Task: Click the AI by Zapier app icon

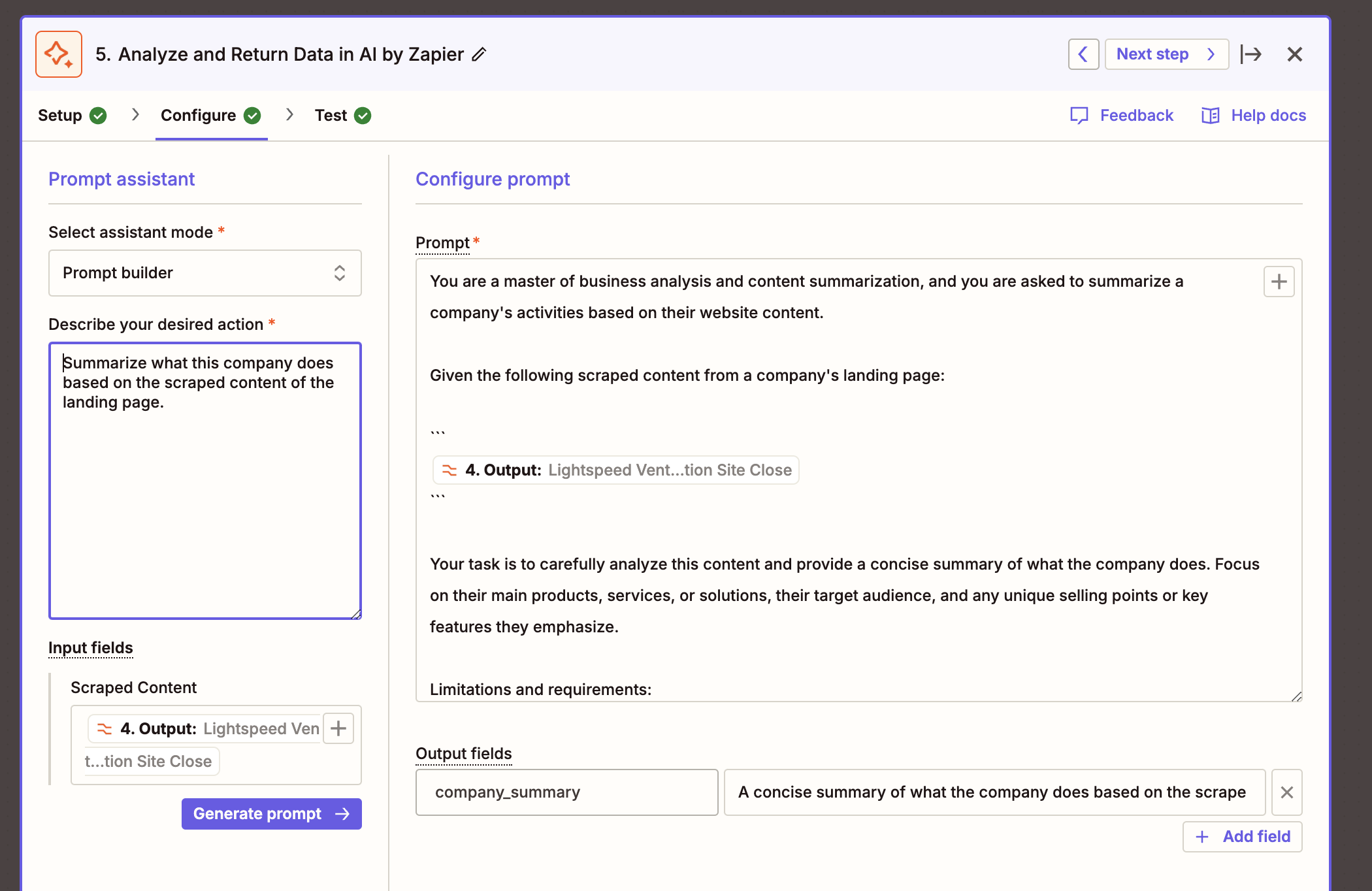Action: (59, 54)
